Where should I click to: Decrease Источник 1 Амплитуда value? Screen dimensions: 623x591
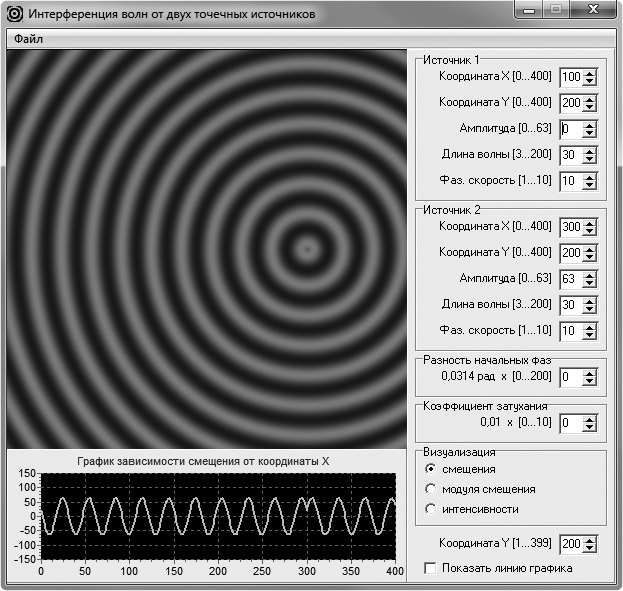point(590,134)
